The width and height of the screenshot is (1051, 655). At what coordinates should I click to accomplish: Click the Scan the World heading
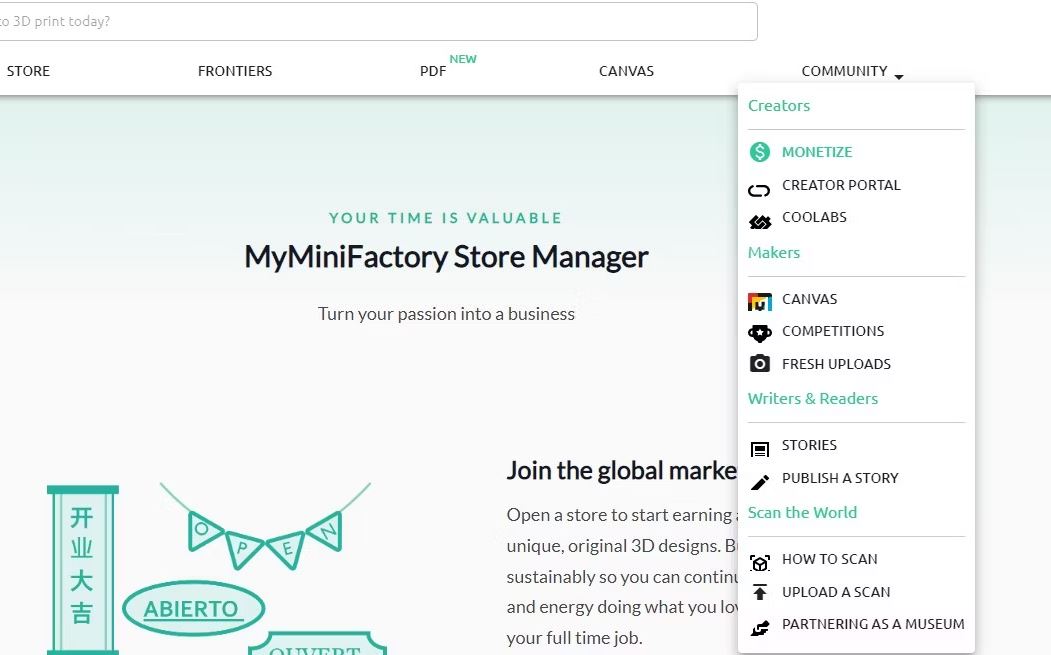coord(802,512)
